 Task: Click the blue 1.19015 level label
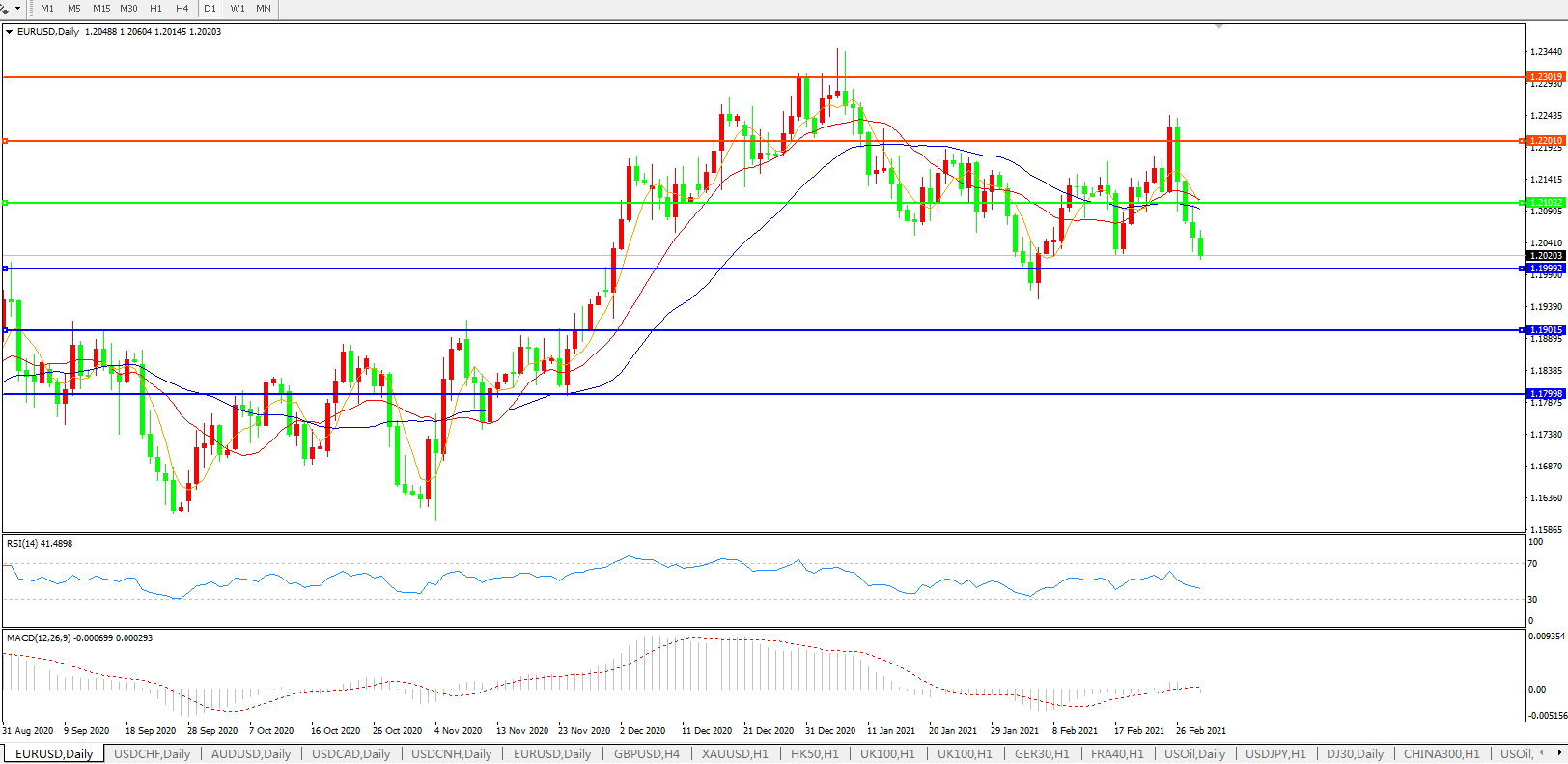pyautogui.click(x=1545, y=330)
